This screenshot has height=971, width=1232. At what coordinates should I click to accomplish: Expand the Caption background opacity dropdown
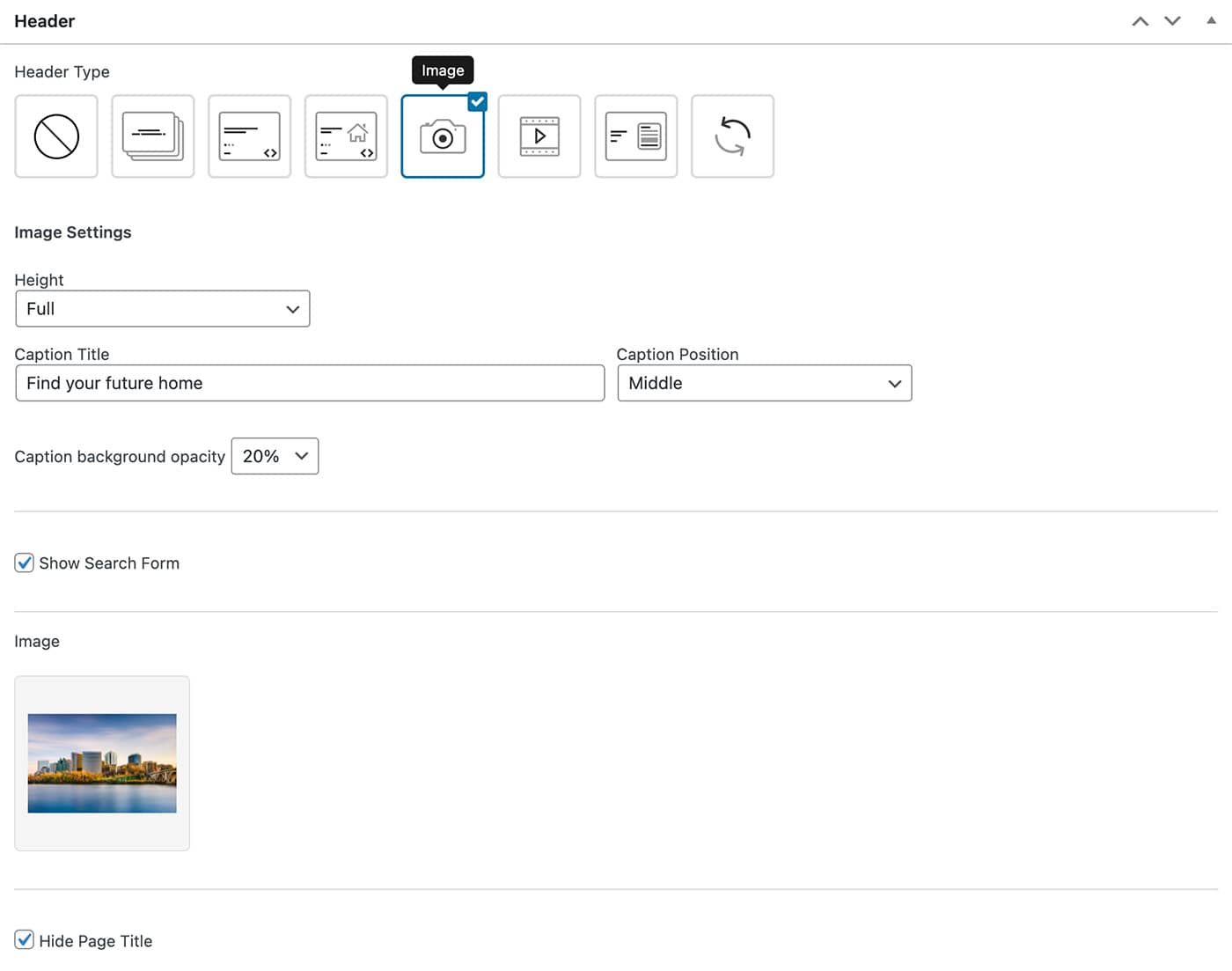(x=275, y=456)
